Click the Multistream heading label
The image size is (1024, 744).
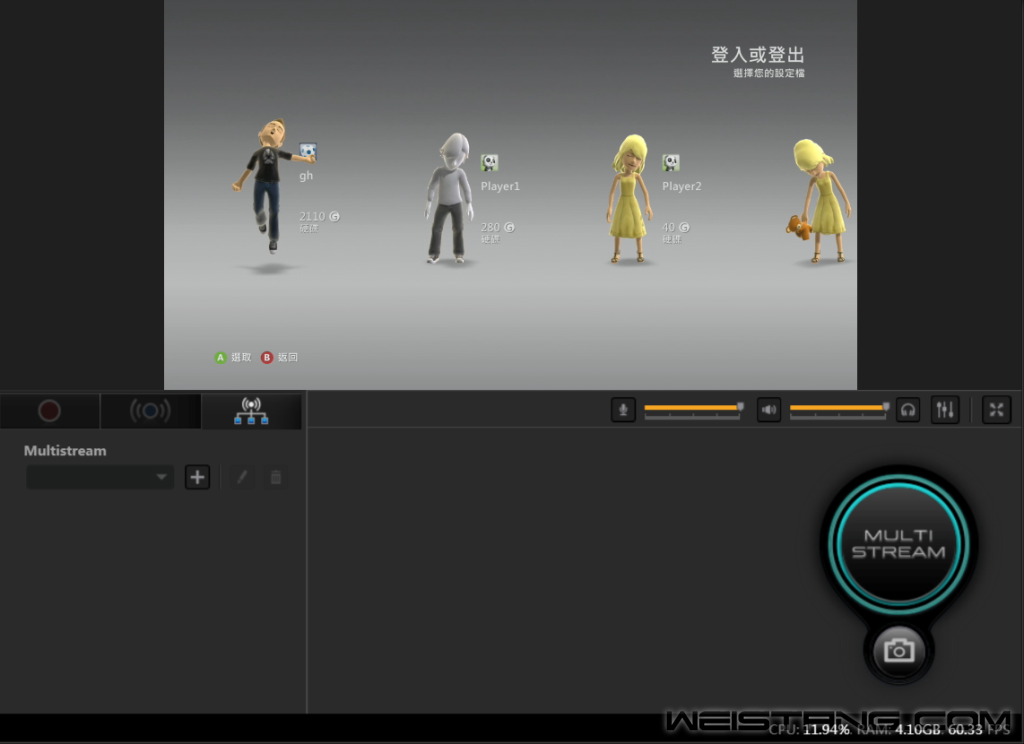[65, 451]
